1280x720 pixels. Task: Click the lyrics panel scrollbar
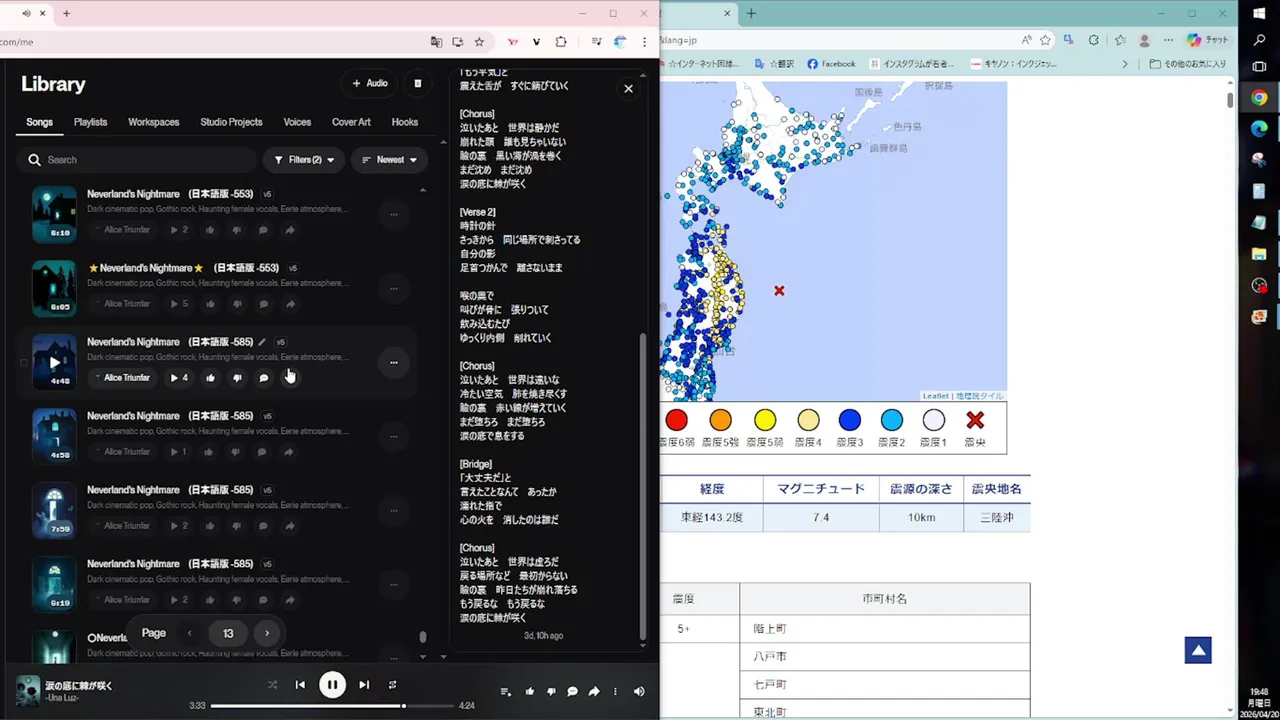point(643,485)
